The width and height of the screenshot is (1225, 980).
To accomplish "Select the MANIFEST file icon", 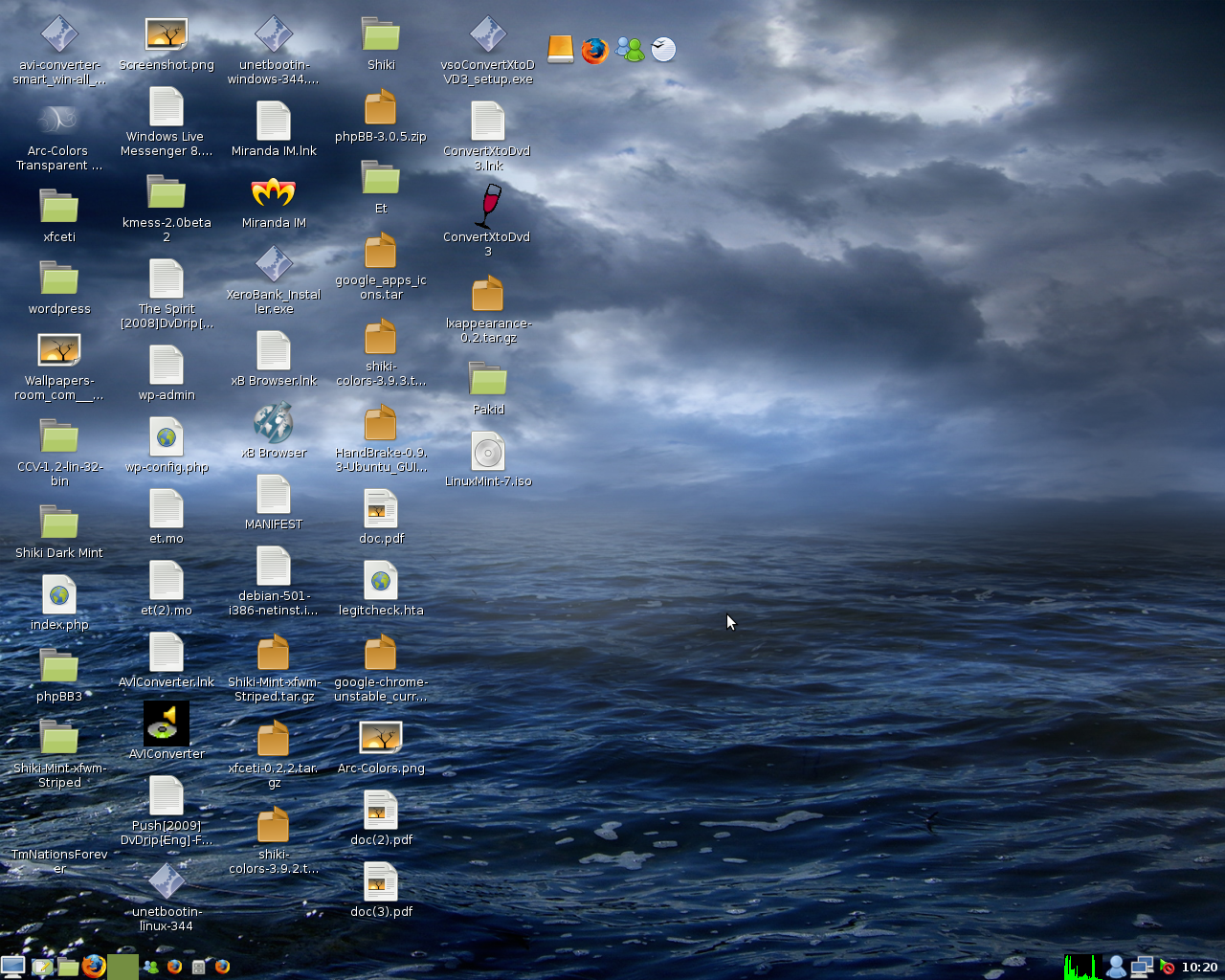I will 274,494.
